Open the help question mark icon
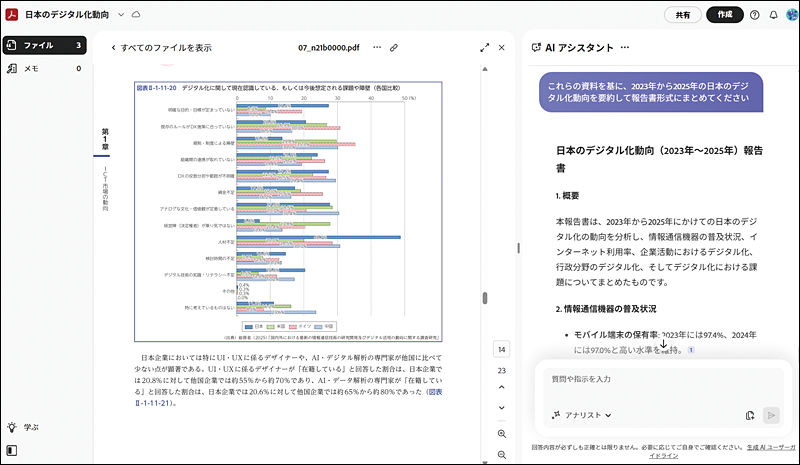The image size is (800, 465). 755,15
